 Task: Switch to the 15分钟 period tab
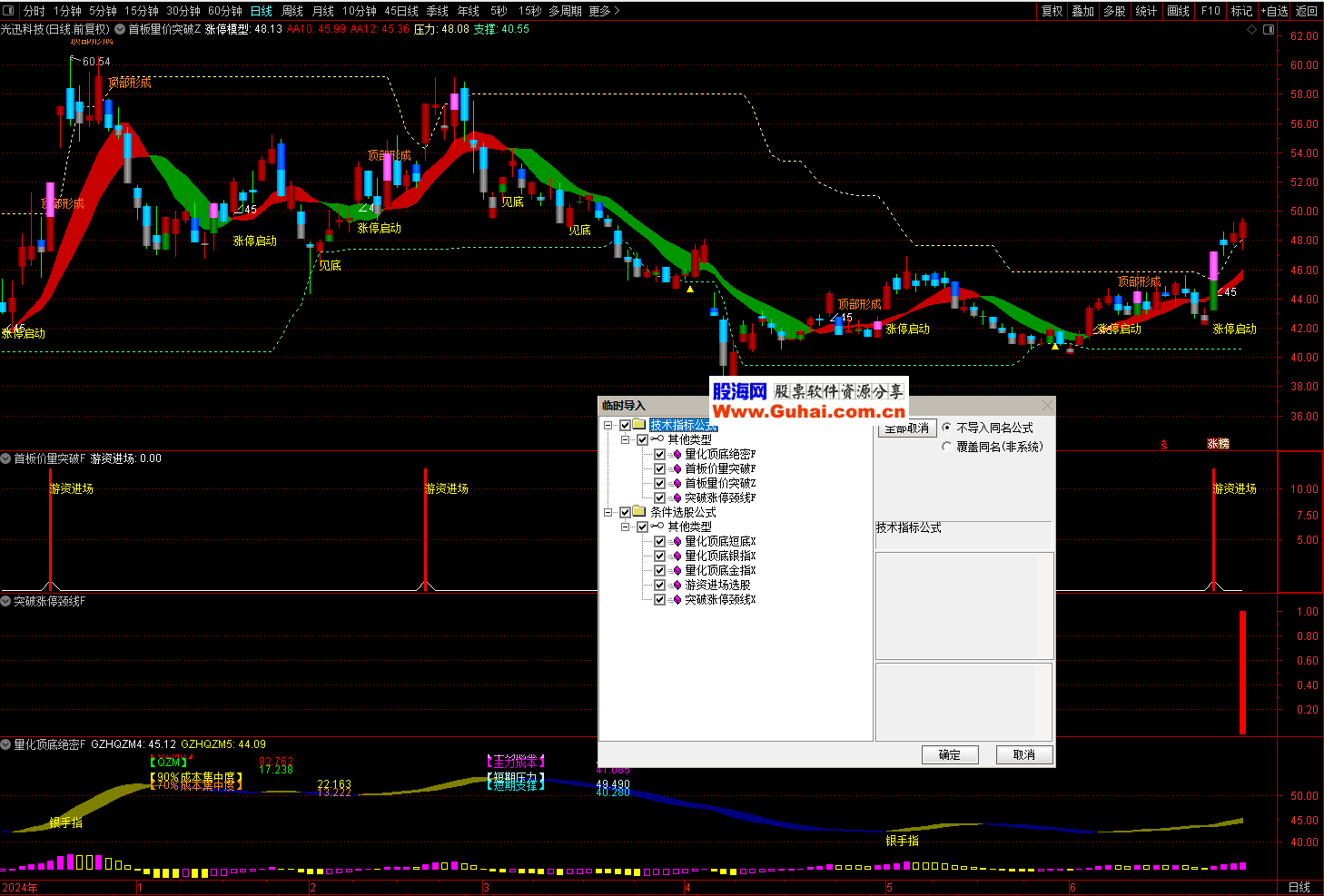(142, 11)
